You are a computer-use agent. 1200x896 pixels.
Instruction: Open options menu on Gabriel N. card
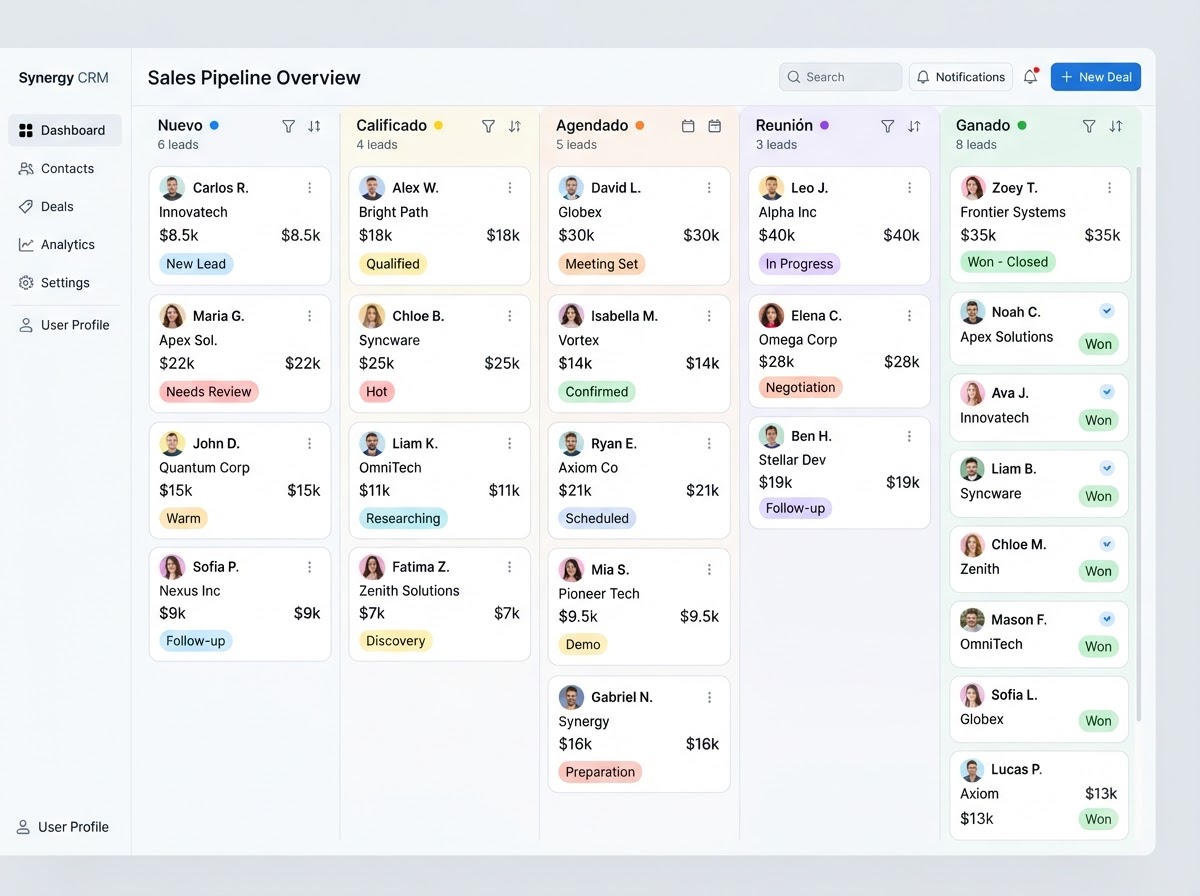710,697
